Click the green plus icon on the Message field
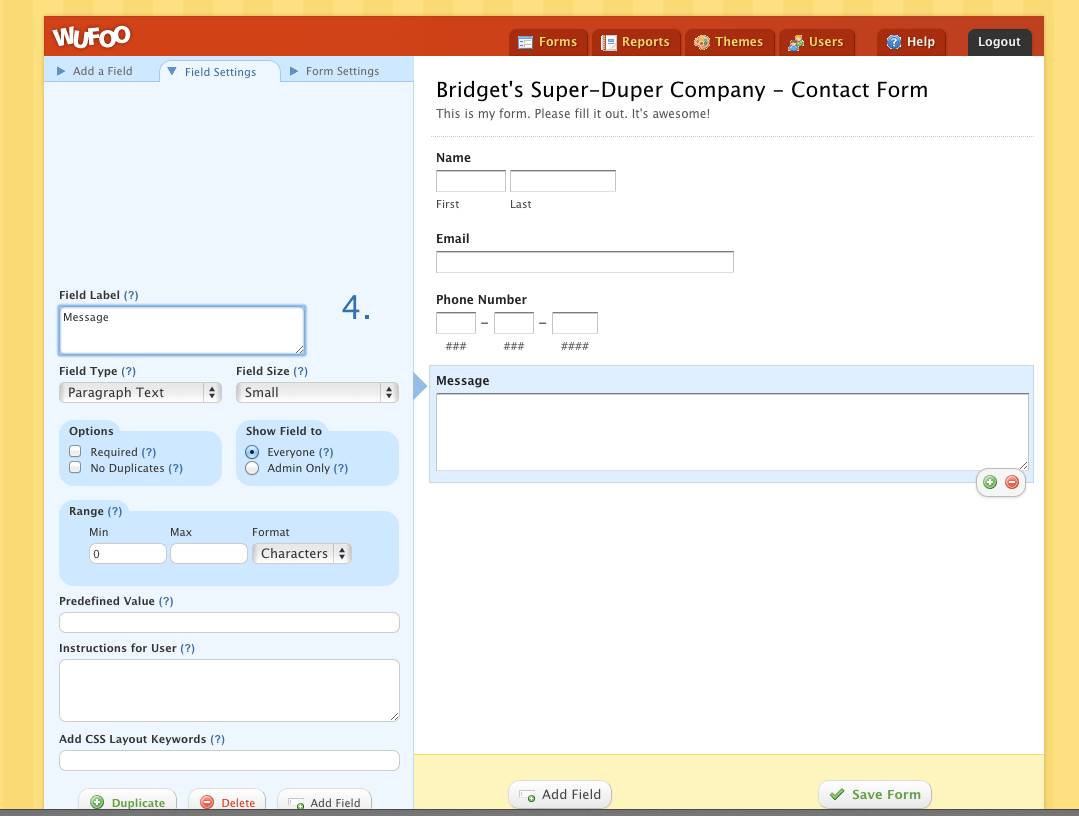 point(990,482)
